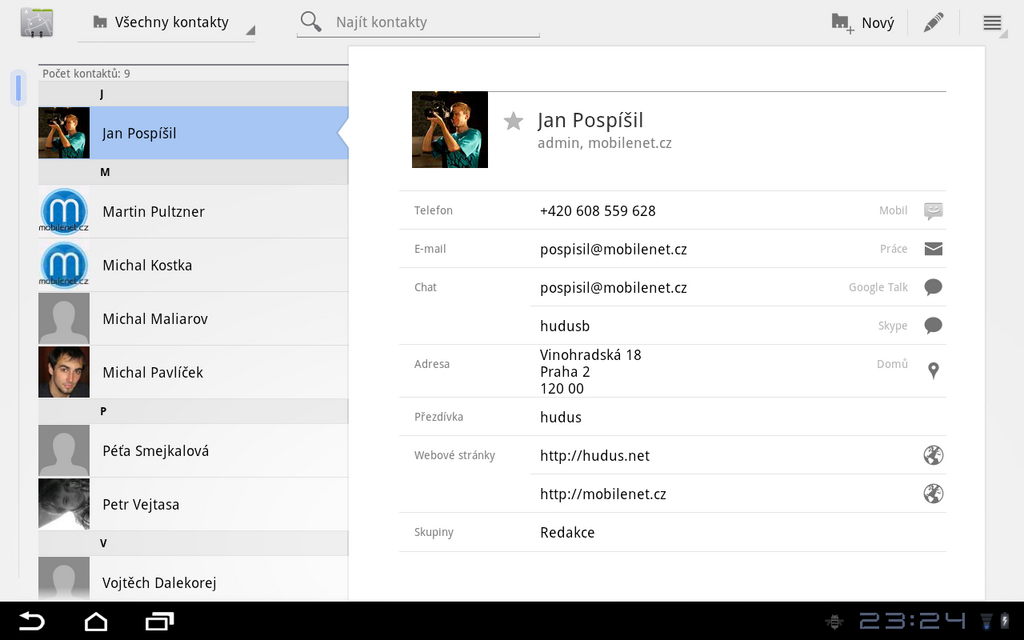Toggle favorite star for Jan Pospíšil

pos(513,122)
